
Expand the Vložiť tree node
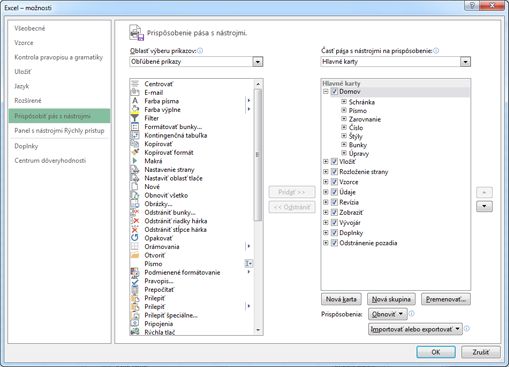(x=326, y=162)
